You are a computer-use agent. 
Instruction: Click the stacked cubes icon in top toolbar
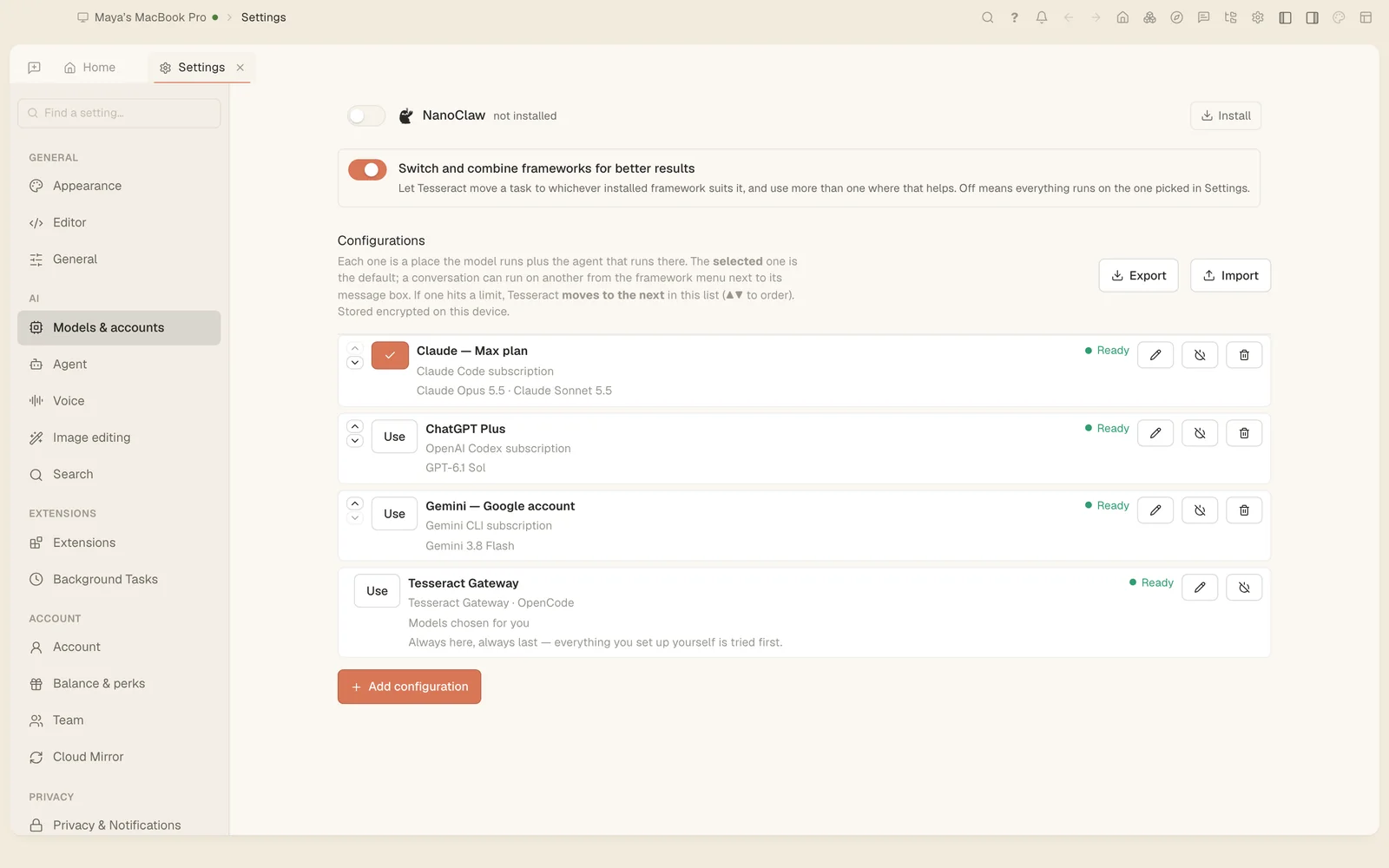pyautogui.click(x=1149, y=17)
